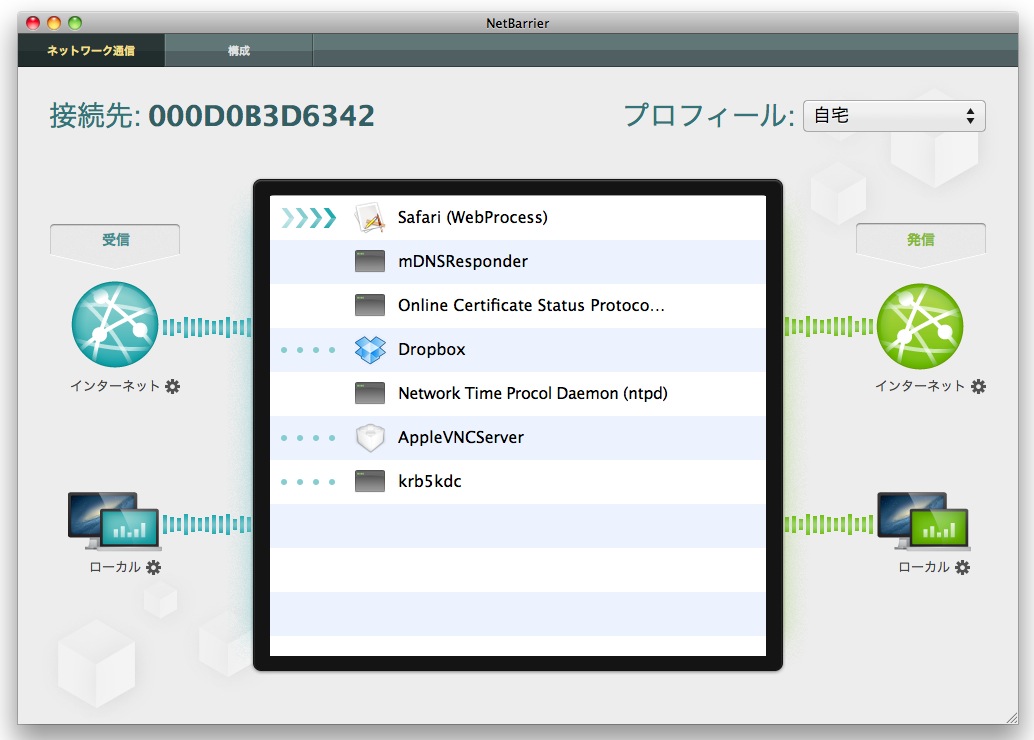Click the outgoing インターネット label
The width and height of the screenshot is (1034, 740).
[x=921, y=386]
